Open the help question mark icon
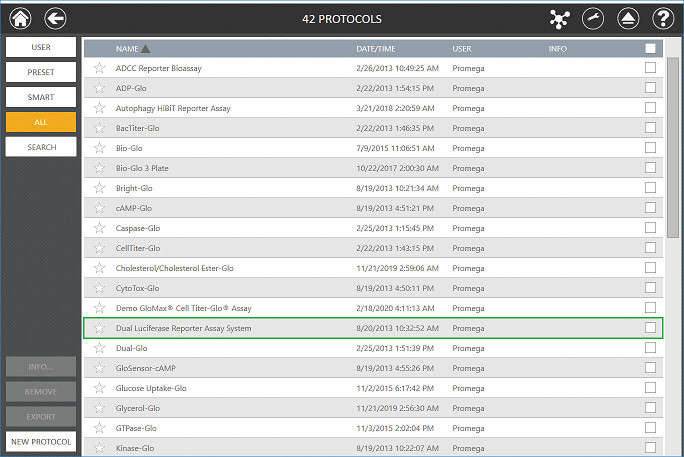 662,19
